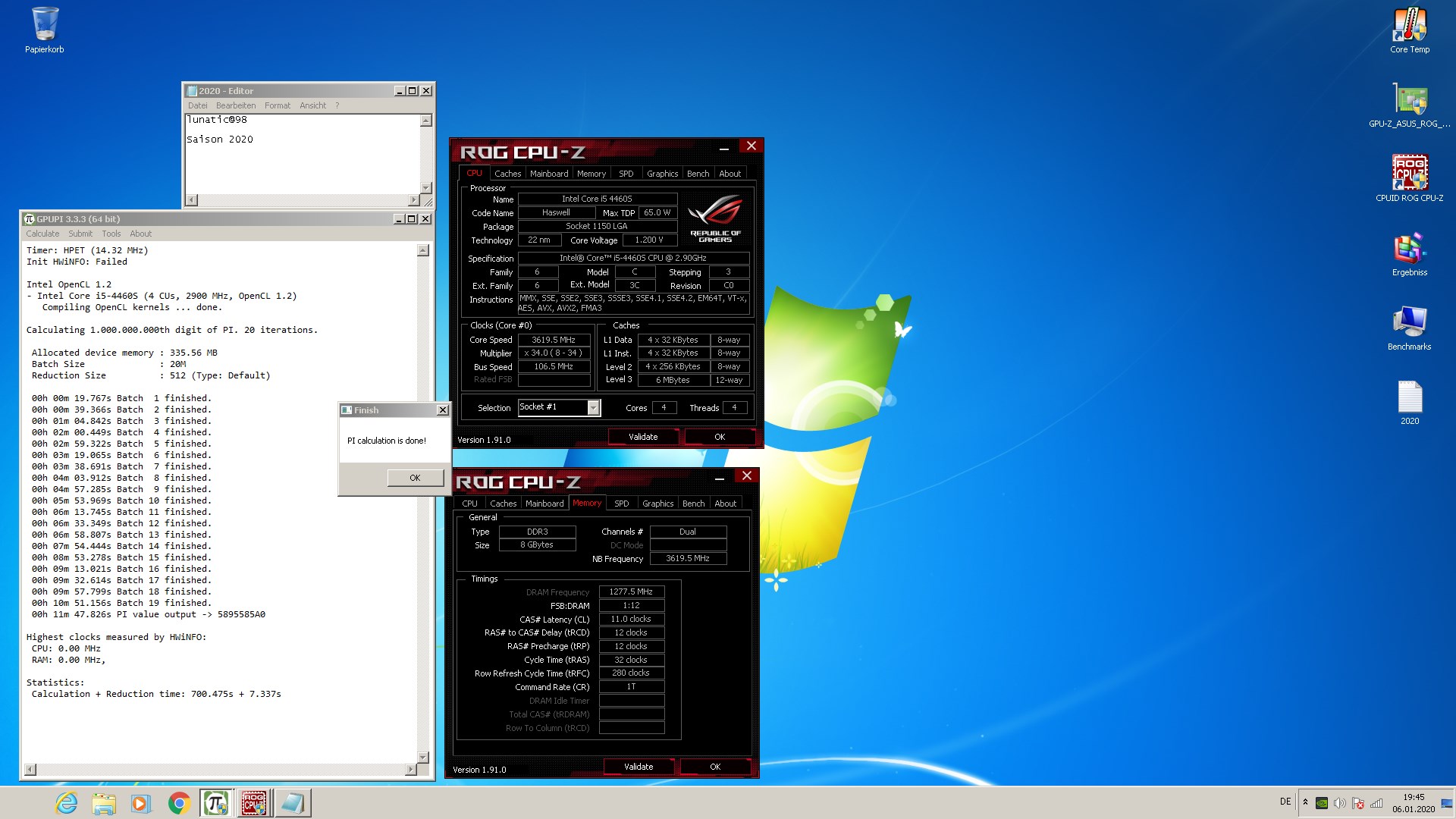Minimize the upper ROG CPU-Z window
This screenshot has height=819, width=1456.
click(724, 147)
